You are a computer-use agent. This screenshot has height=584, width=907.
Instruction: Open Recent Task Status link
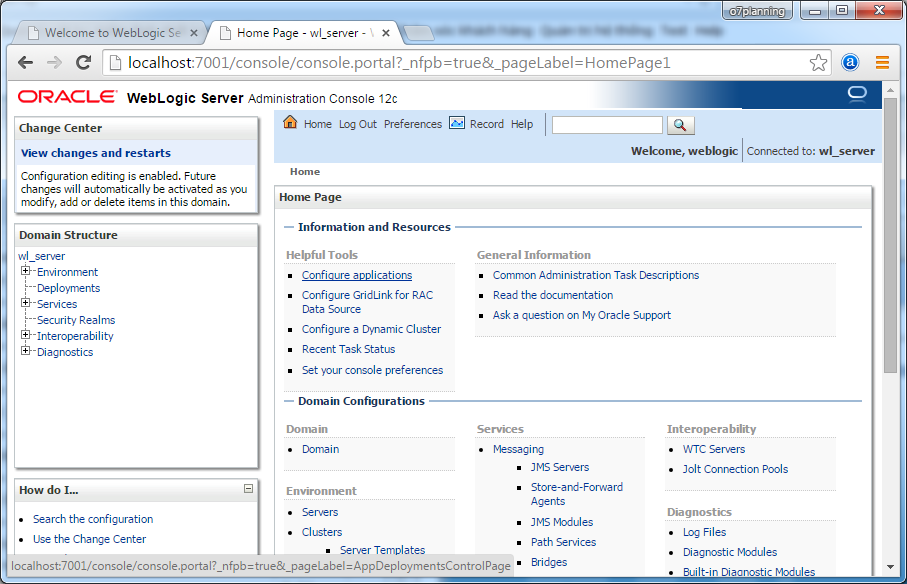point(348,349)
